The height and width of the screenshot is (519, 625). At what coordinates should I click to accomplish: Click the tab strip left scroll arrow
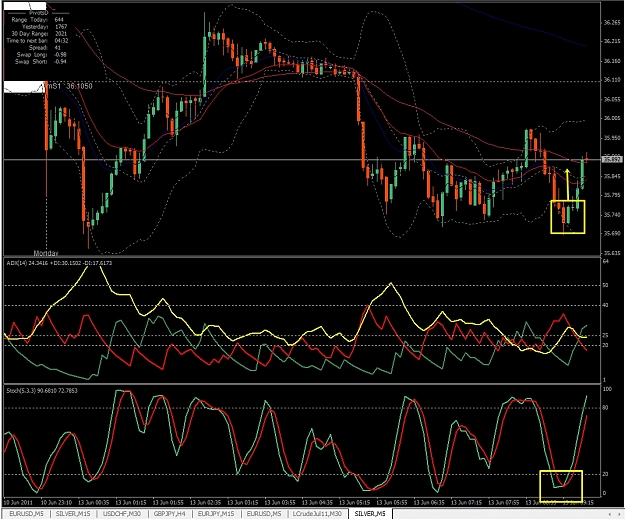[x=609, y=514]
